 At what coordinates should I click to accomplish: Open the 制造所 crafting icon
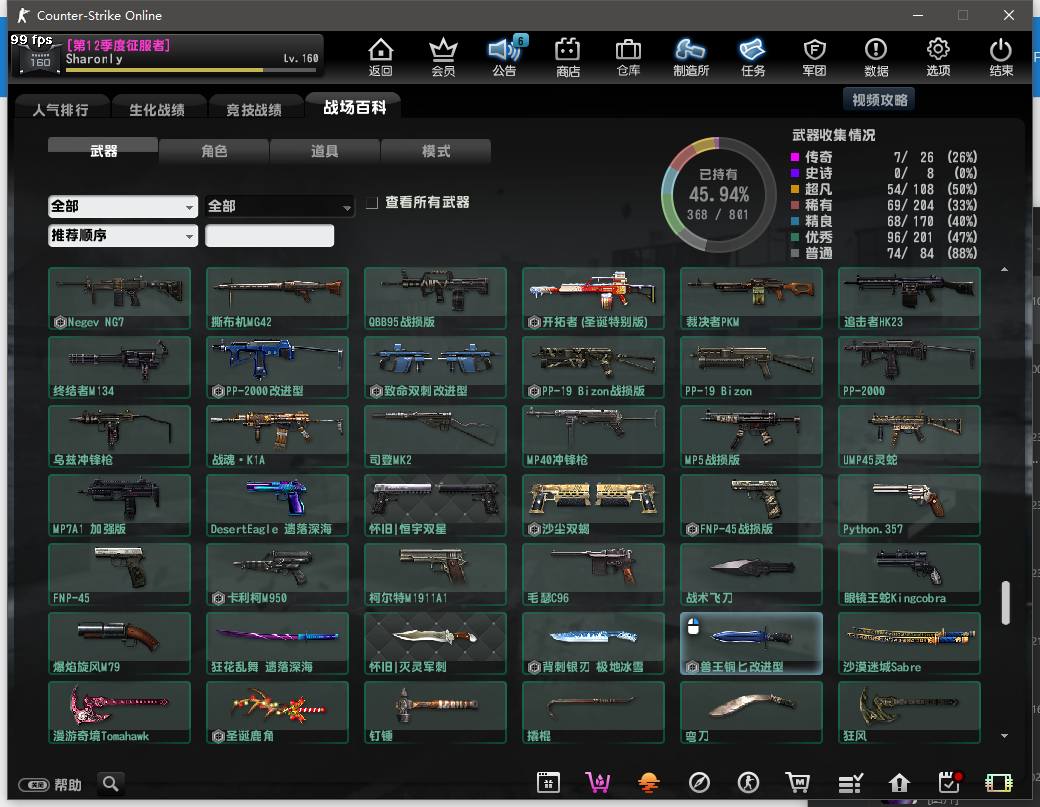[691, 56]
